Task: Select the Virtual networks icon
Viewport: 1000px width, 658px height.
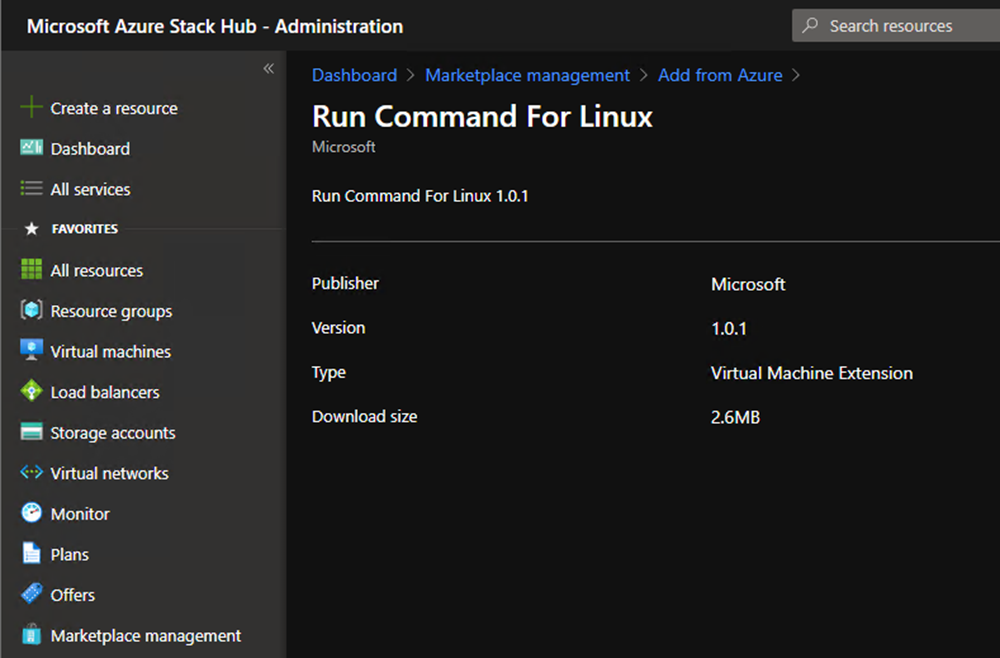Action: click(31, 473)
